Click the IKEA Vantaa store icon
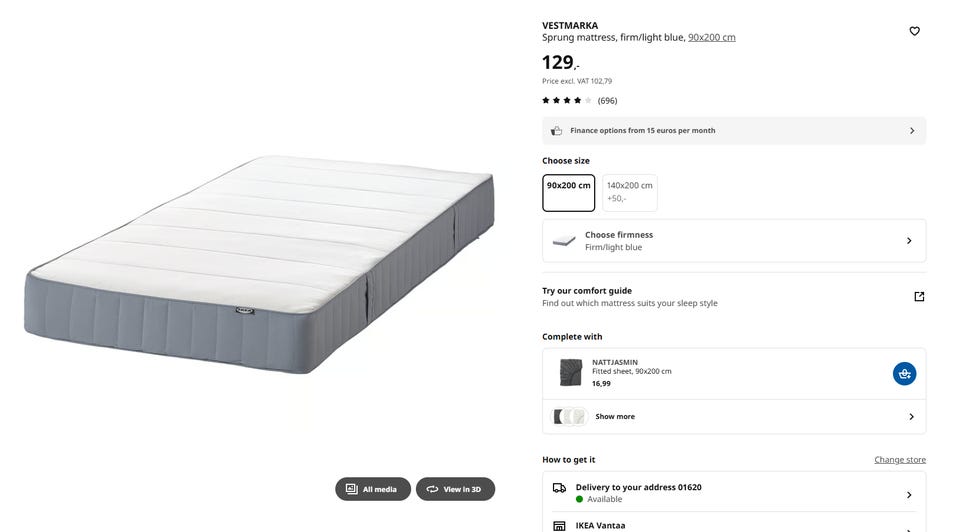Image resolution: width=960 pixels, height=532 pixels. 559,526
